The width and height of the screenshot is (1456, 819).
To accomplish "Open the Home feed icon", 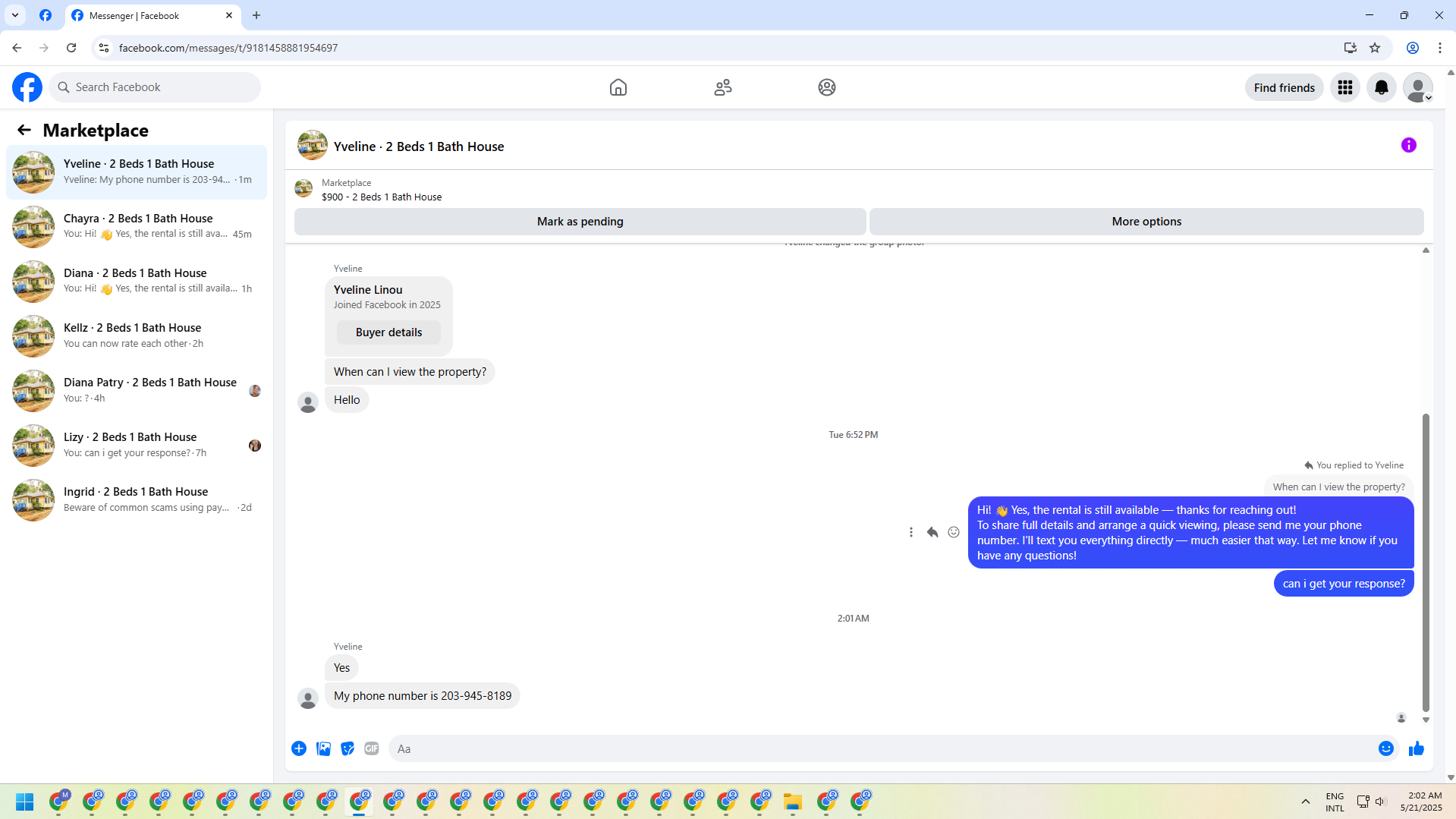I will 618,87.
